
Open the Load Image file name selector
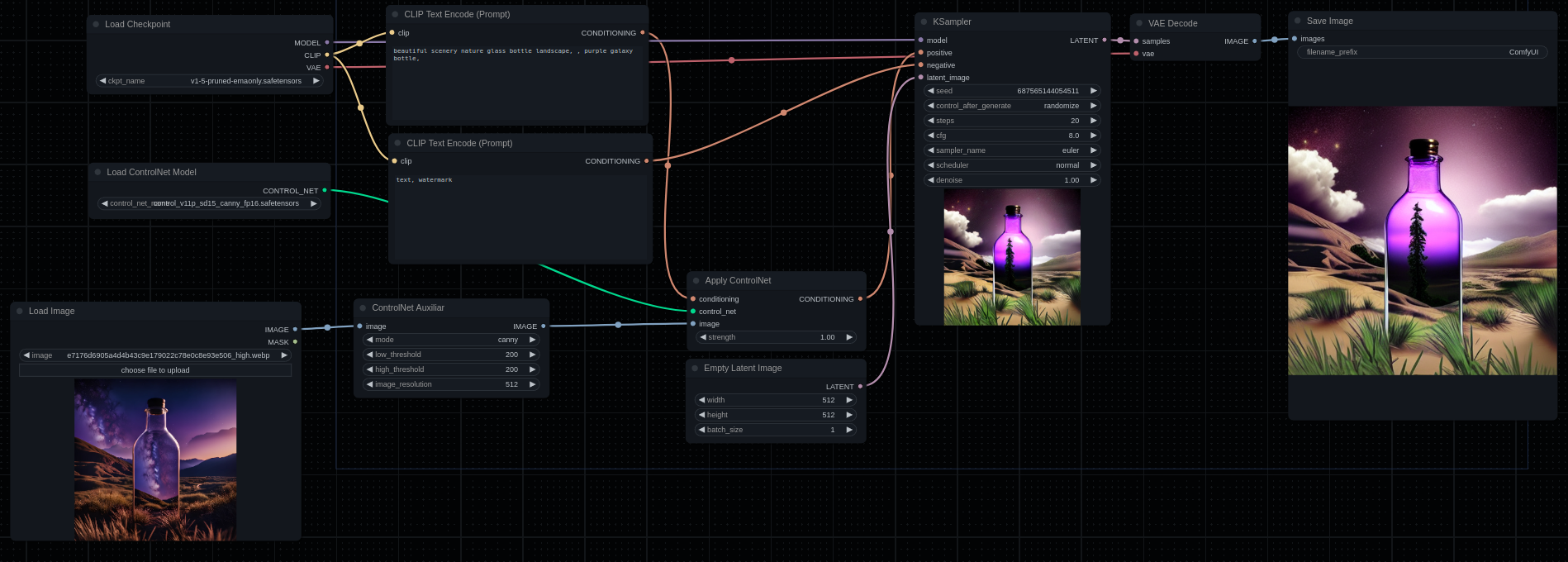tap(155, 355)
